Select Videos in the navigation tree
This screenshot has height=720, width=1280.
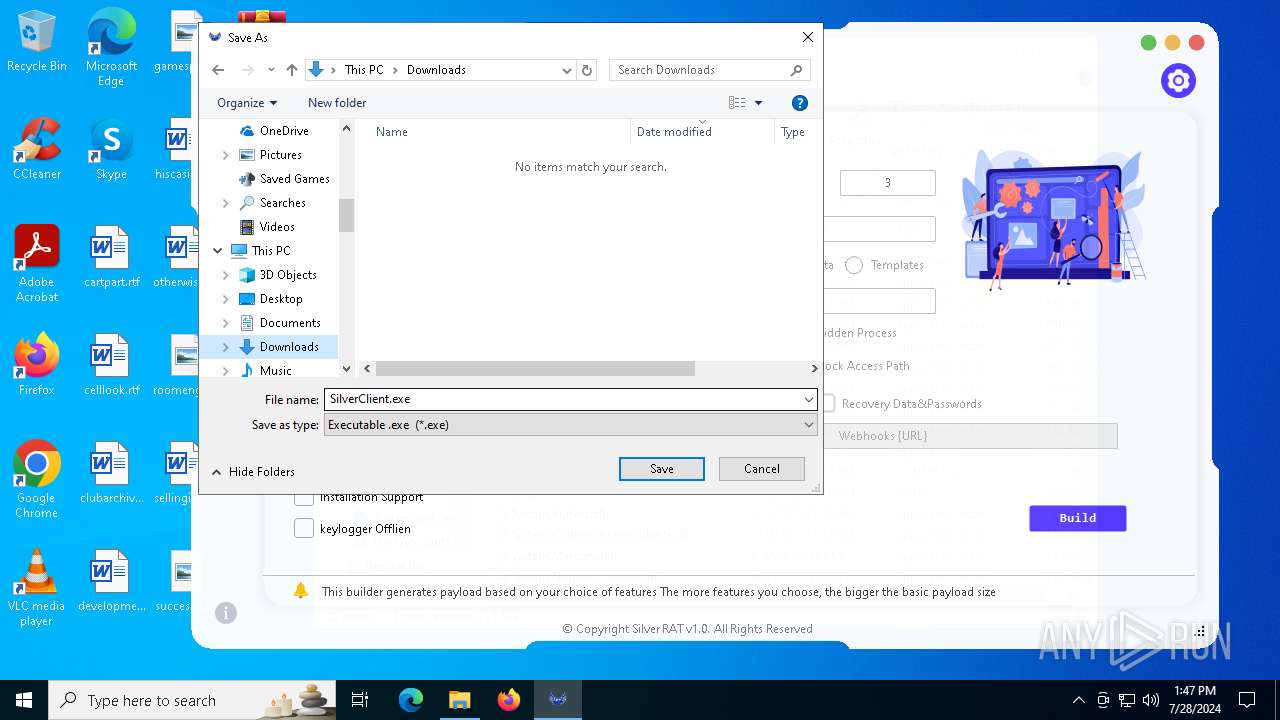click(x=277, y=227)
